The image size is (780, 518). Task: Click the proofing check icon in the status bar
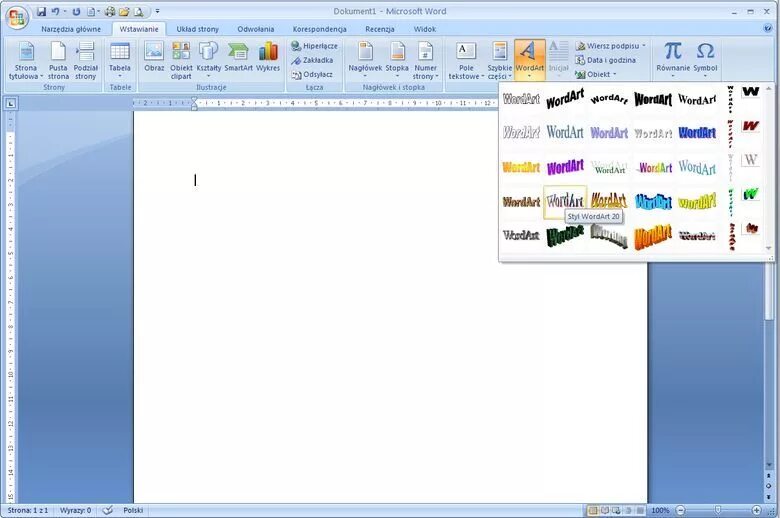107,510
